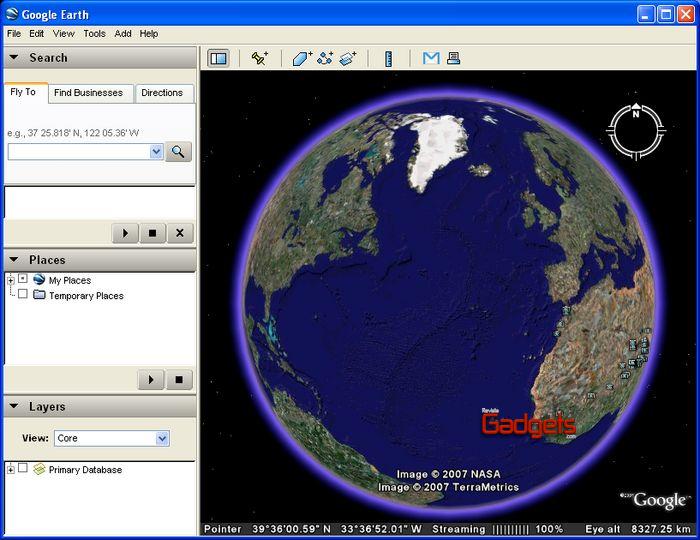Add an image overlay from toolbar
The image size is (700, 540).
click(348, 58)
